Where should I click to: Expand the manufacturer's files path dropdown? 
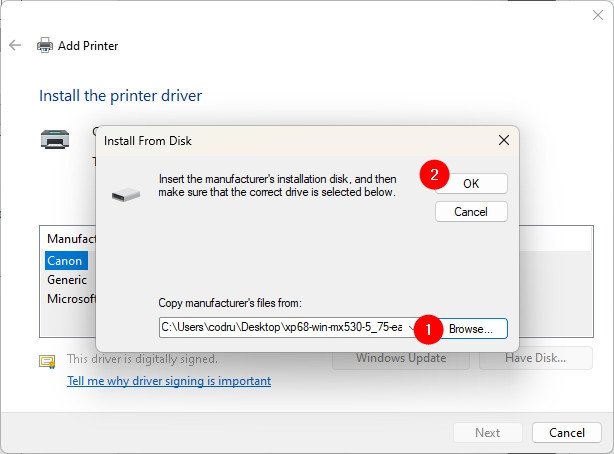coord(412,327)
